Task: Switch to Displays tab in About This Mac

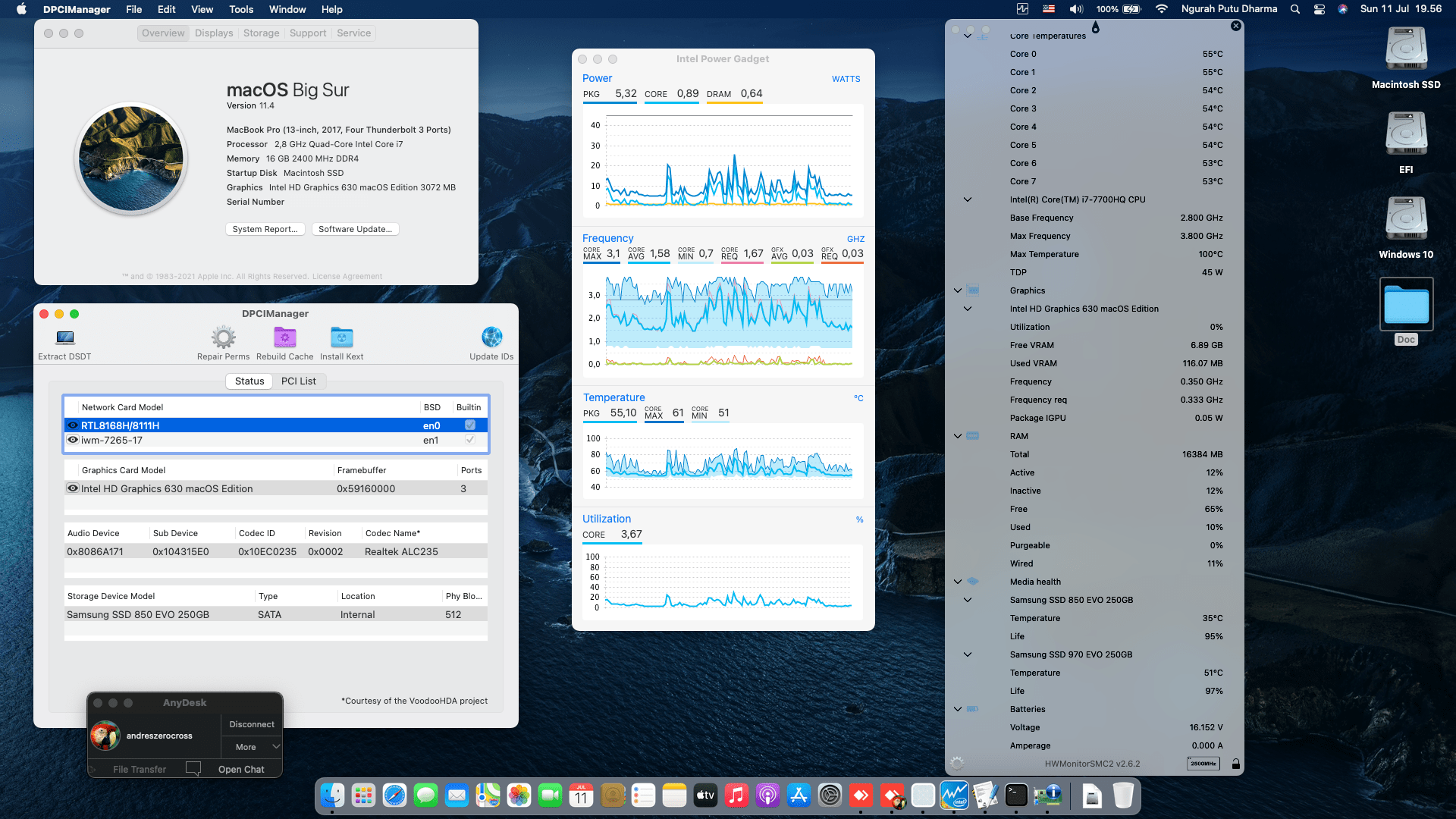Action: pos(214,33)
